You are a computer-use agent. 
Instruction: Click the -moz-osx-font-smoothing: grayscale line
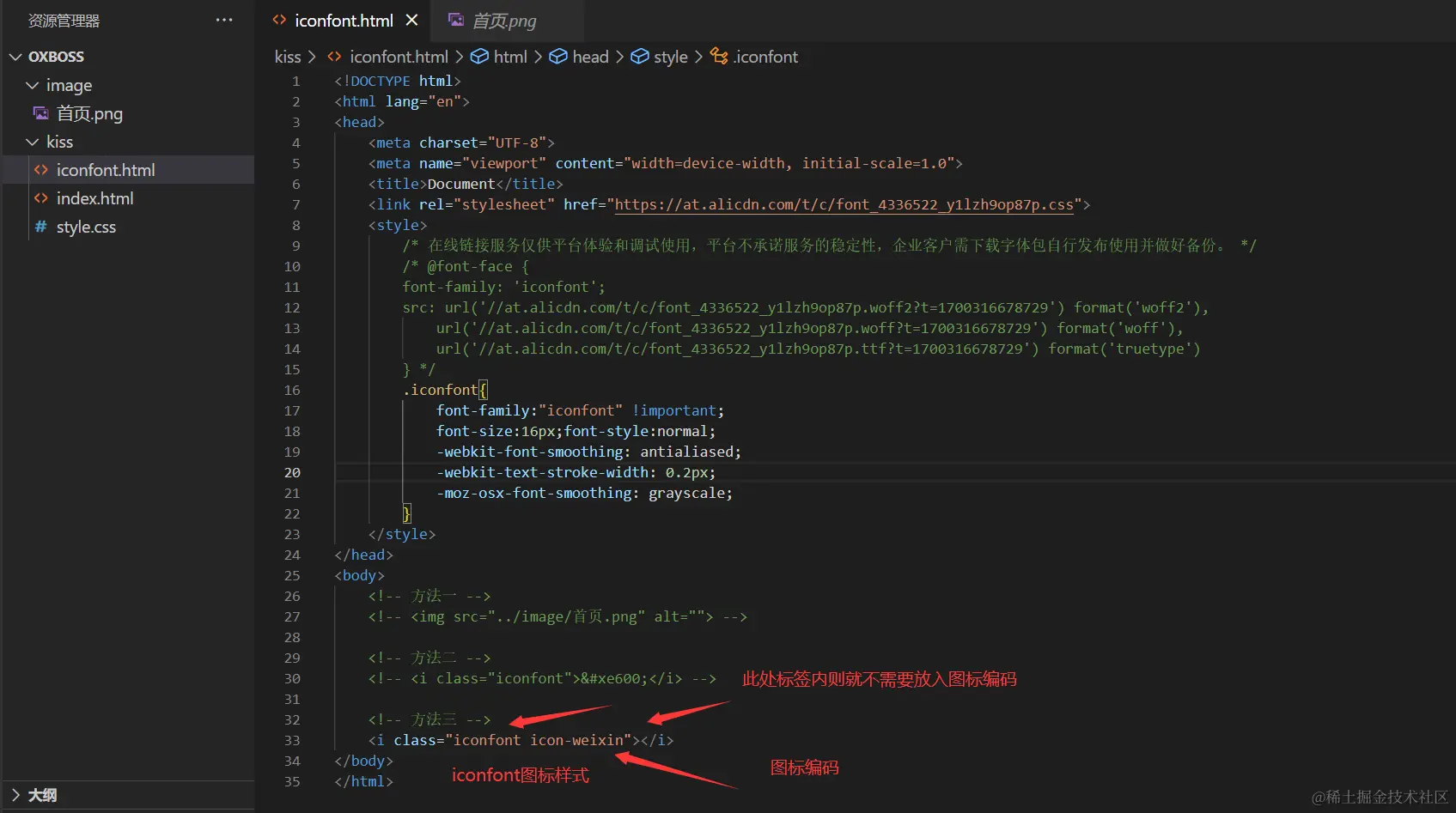tap(584, 493)
